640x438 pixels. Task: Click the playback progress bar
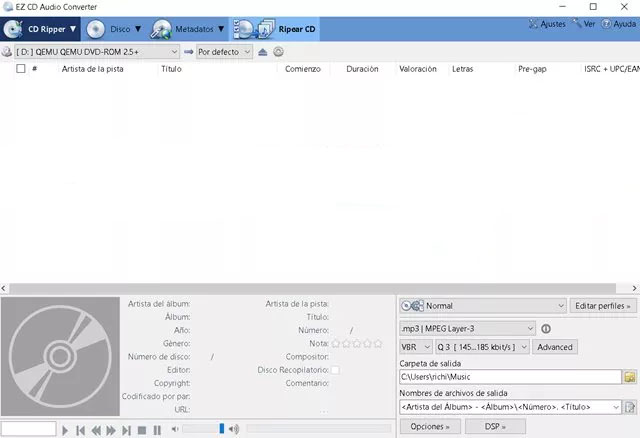coord(318,429)
